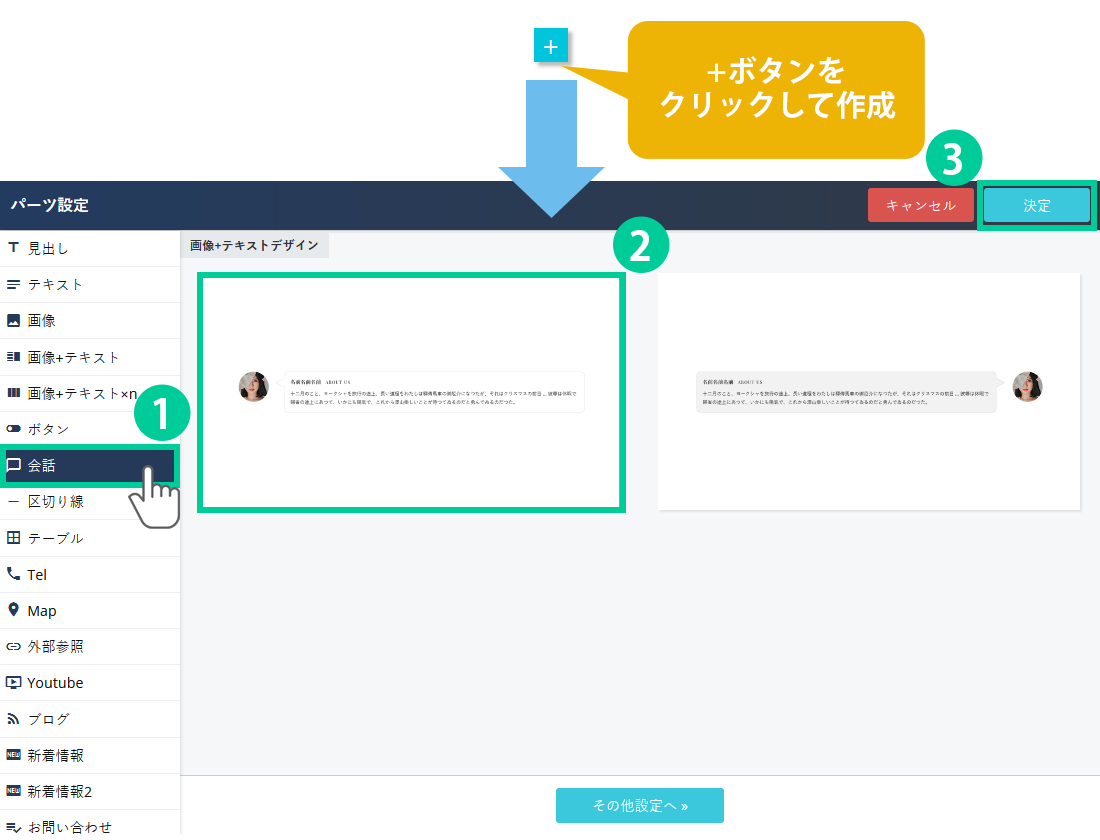
Task: Pick the Tel phone icon
Action: [14, 574]
